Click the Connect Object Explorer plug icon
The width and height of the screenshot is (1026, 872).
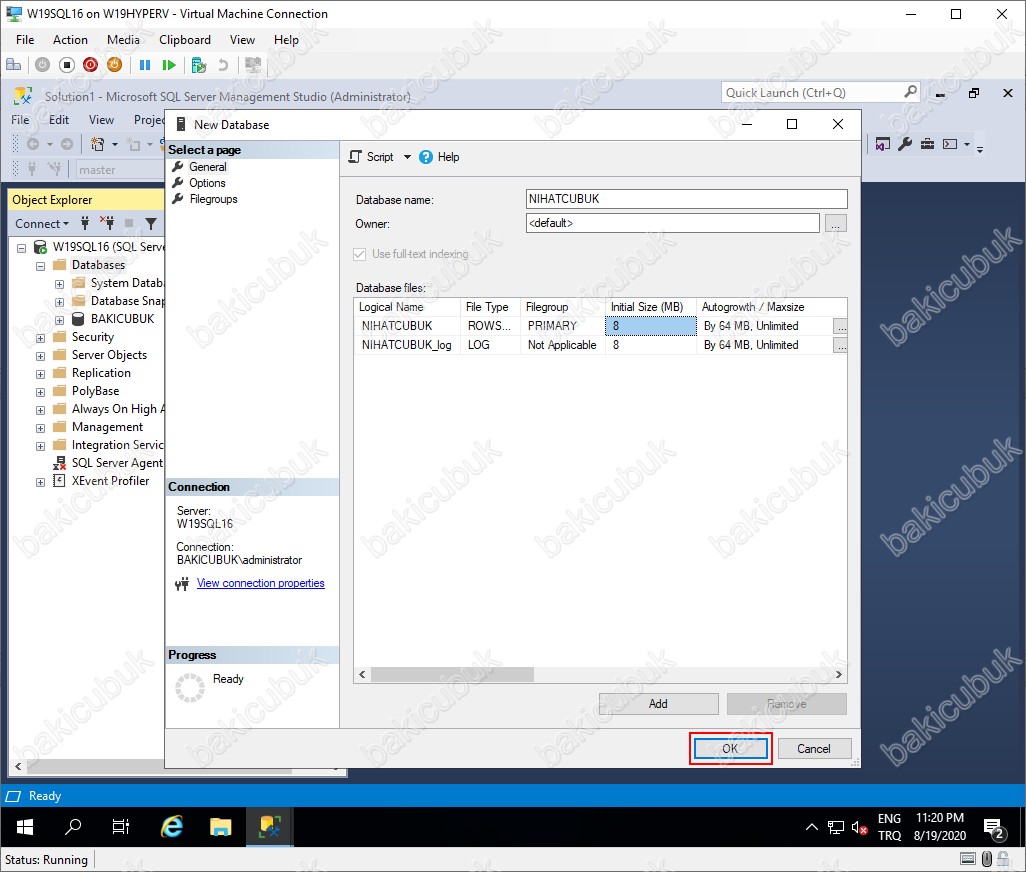point(85,224)
